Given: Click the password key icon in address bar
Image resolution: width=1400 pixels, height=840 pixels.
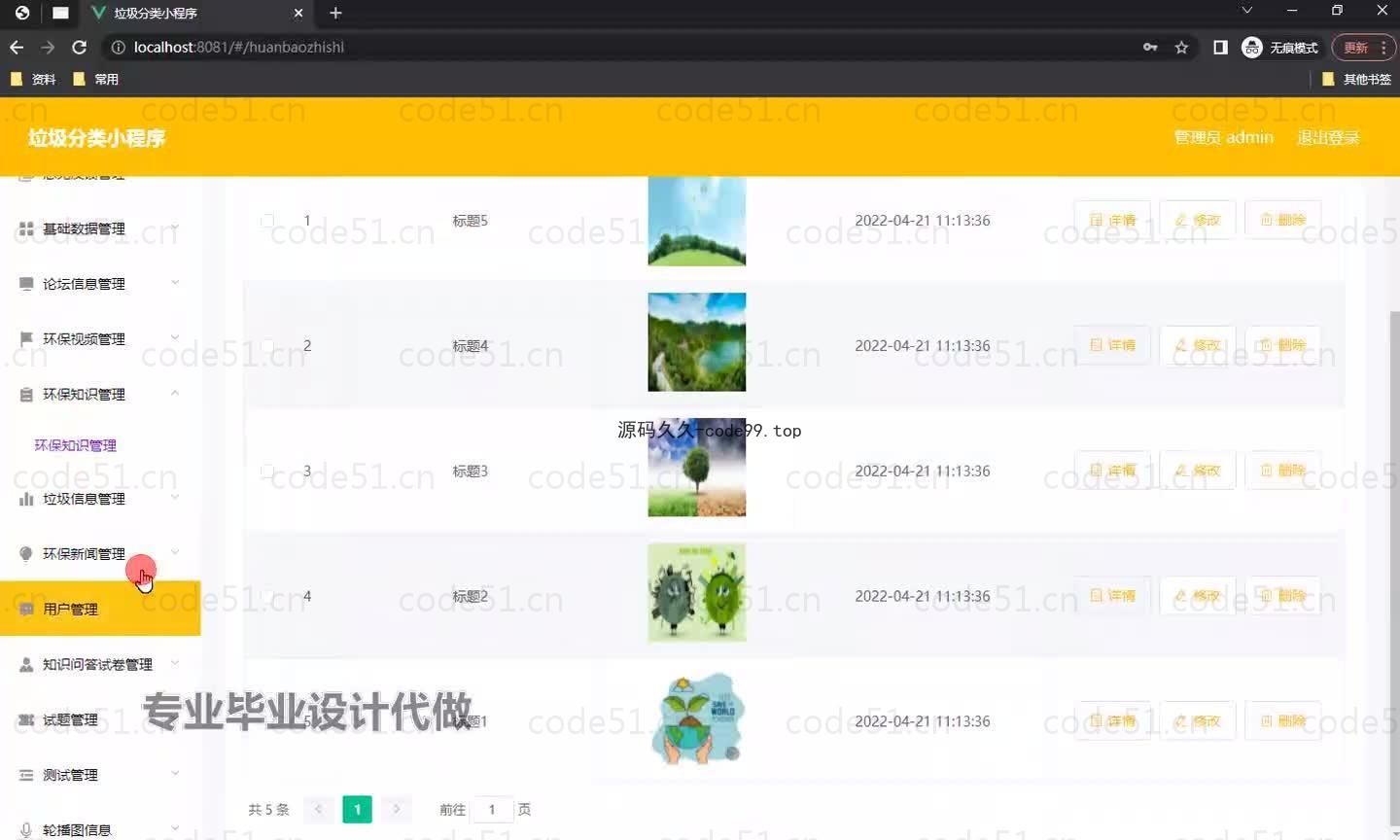Looking at the screenshot, I should [x=1150, y=47].
